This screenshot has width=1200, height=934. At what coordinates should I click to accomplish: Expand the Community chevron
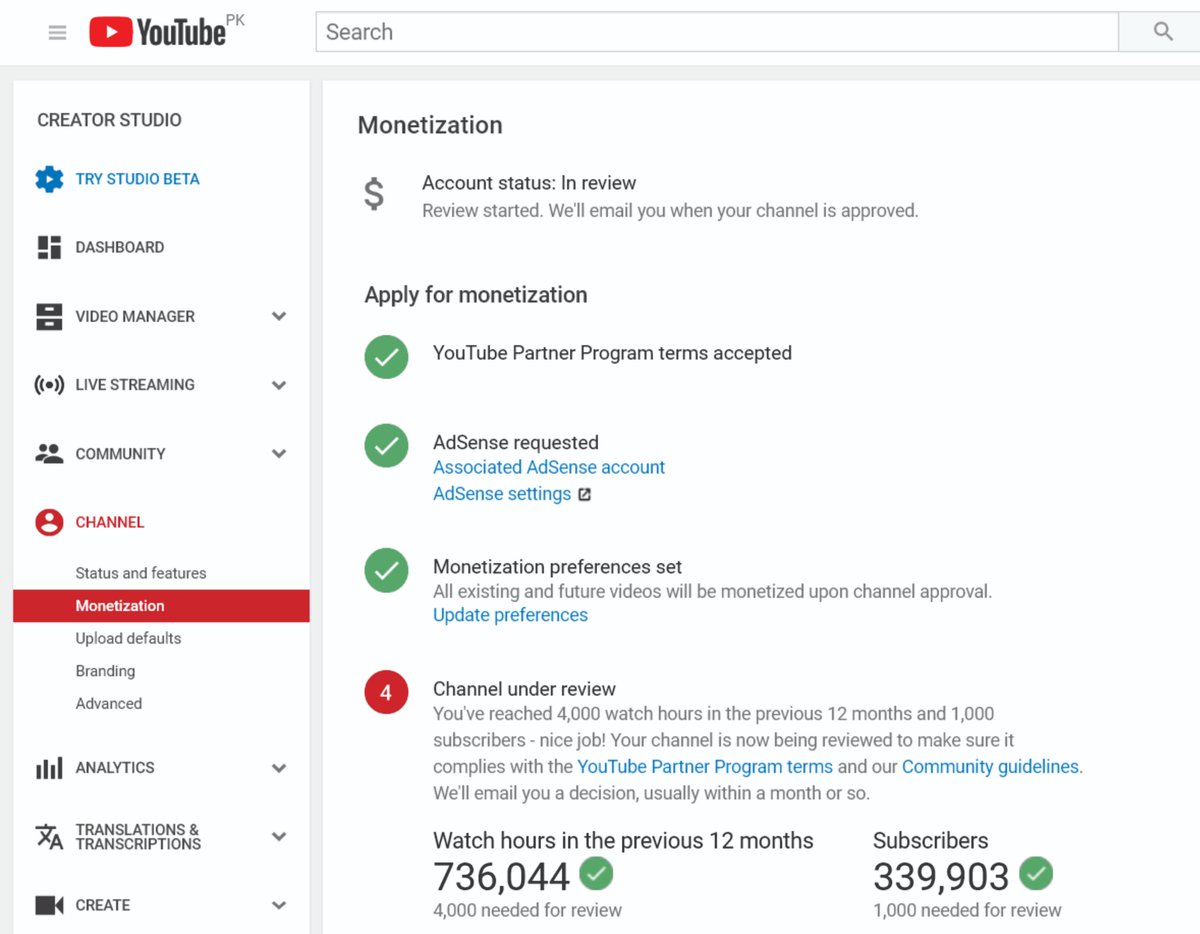click(279, 453)
